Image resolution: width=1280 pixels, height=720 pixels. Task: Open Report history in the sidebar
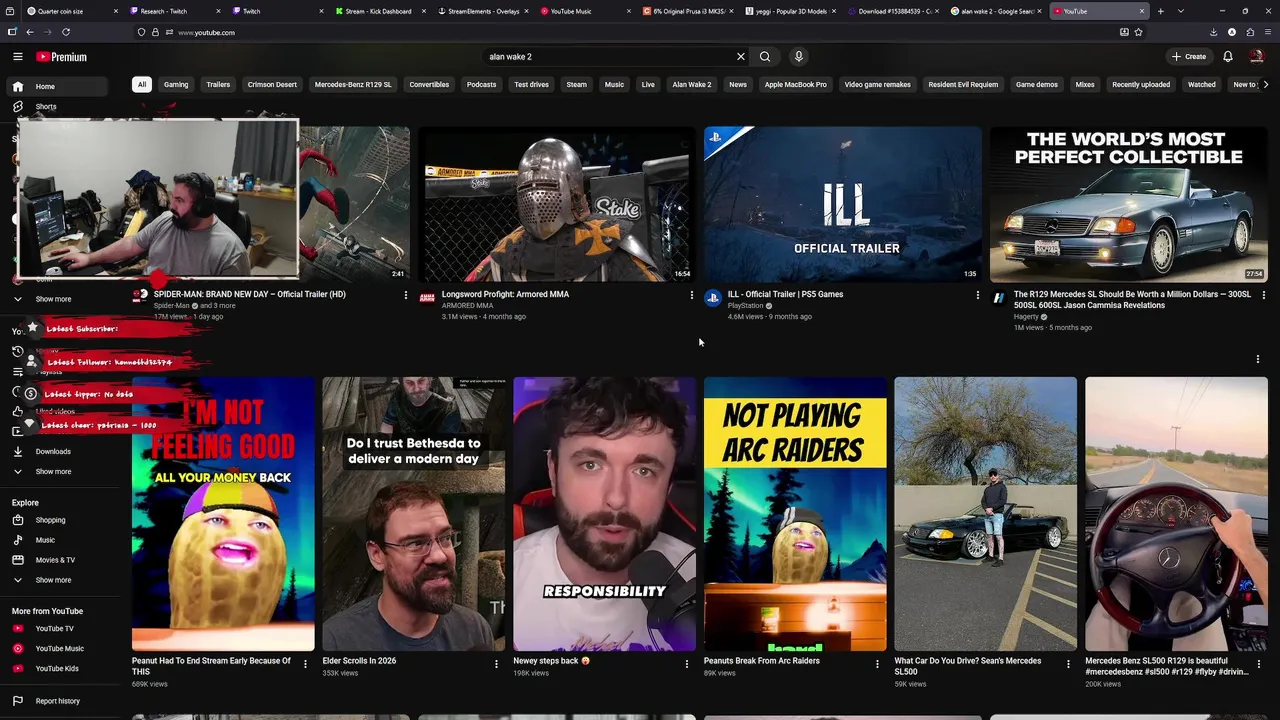60,701
